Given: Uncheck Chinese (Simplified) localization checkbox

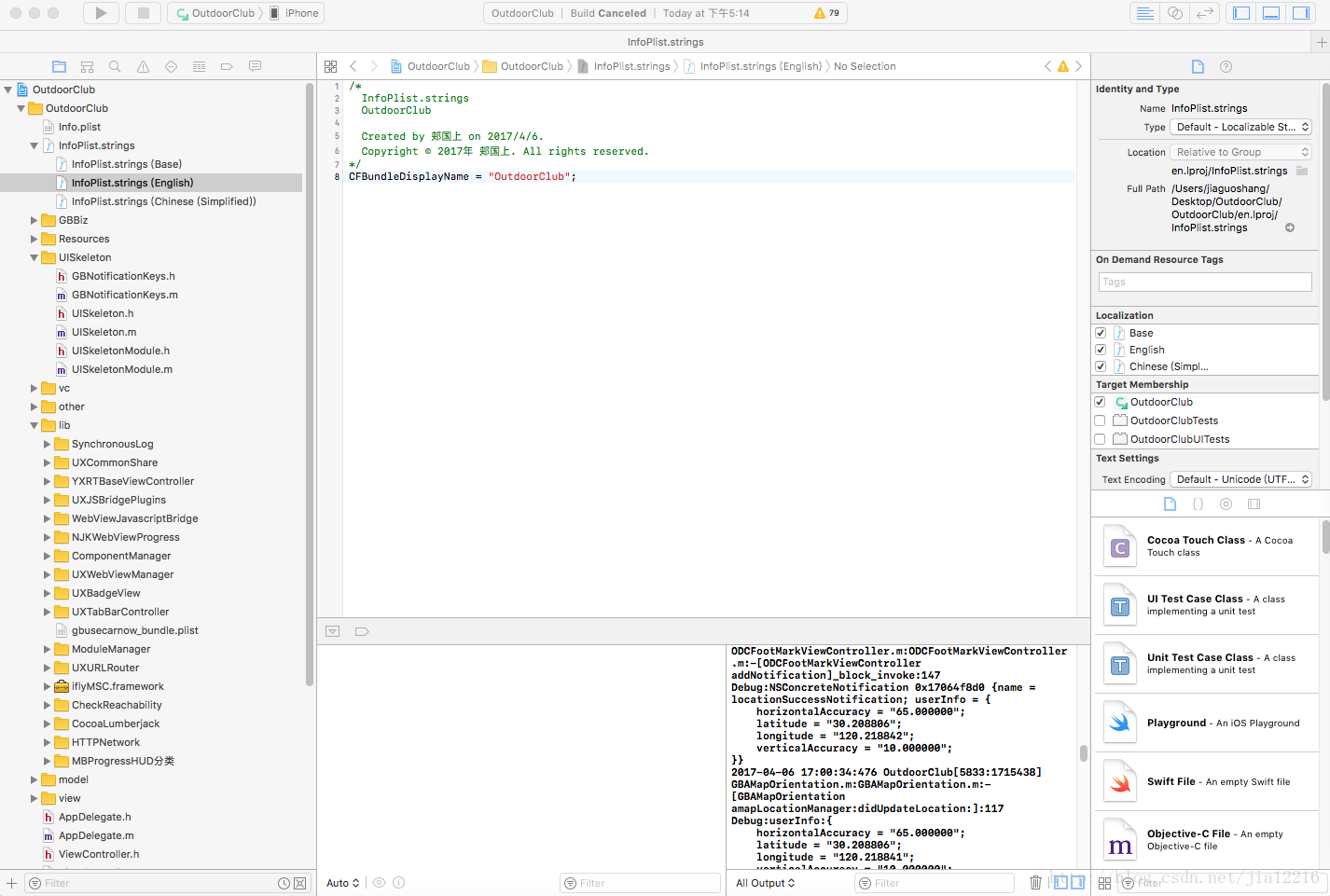Looking at the screenshot, I should 1101,366.
